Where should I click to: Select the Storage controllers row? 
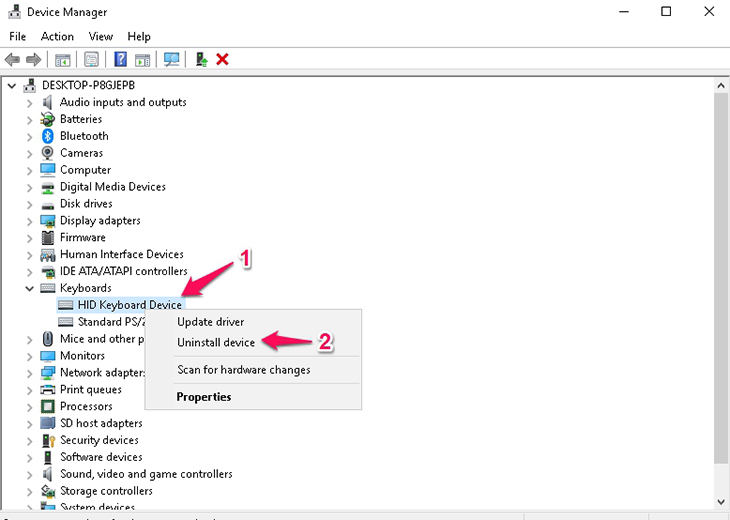tap(97, 491)
